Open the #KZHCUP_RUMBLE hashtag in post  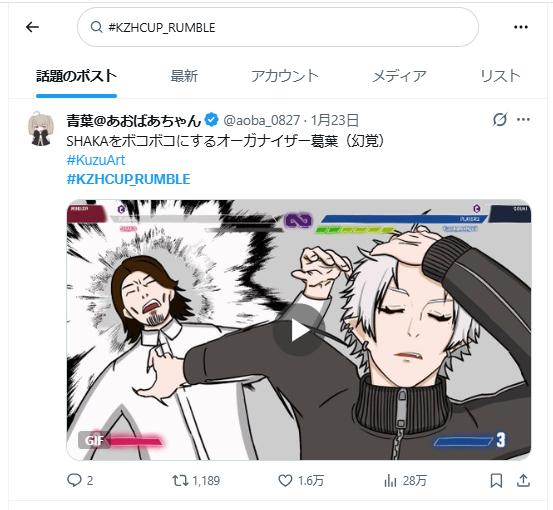pyautogui.click(x=128, y=179)
